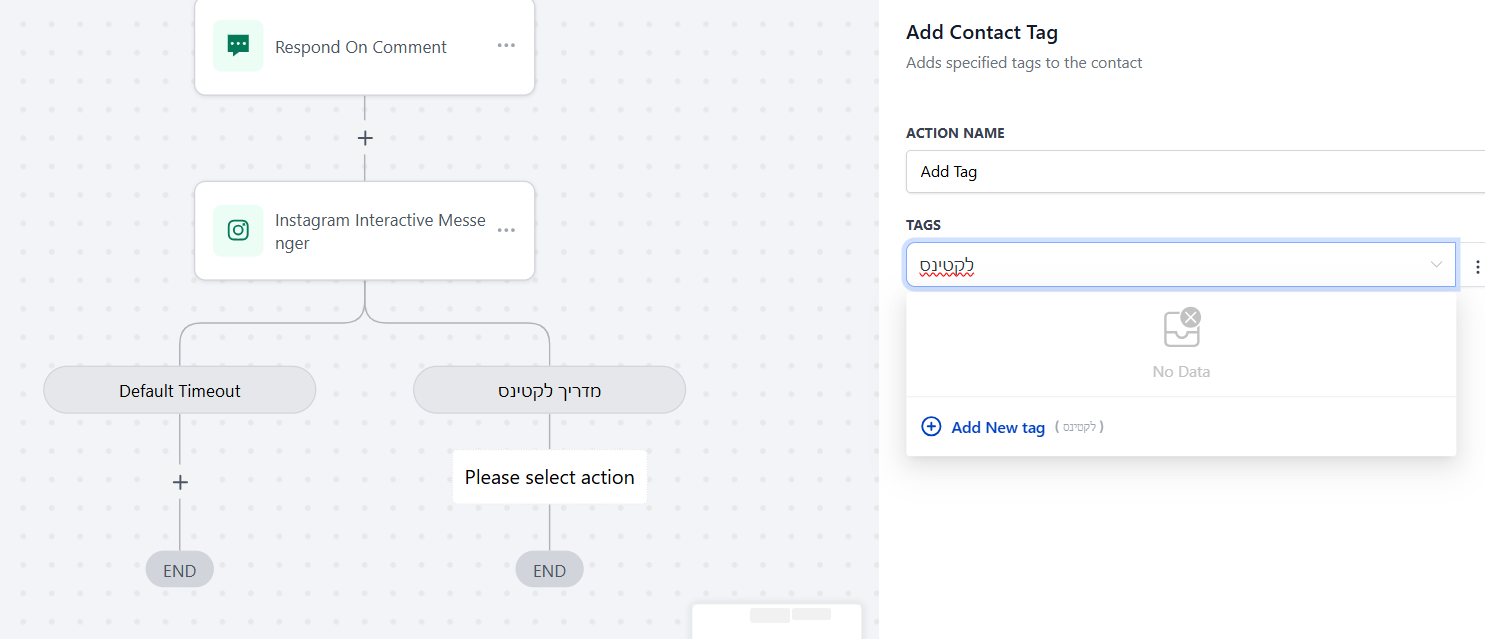Click the workflow minimap thumbnail
The image size is (1485, 639).
(777, 621)
